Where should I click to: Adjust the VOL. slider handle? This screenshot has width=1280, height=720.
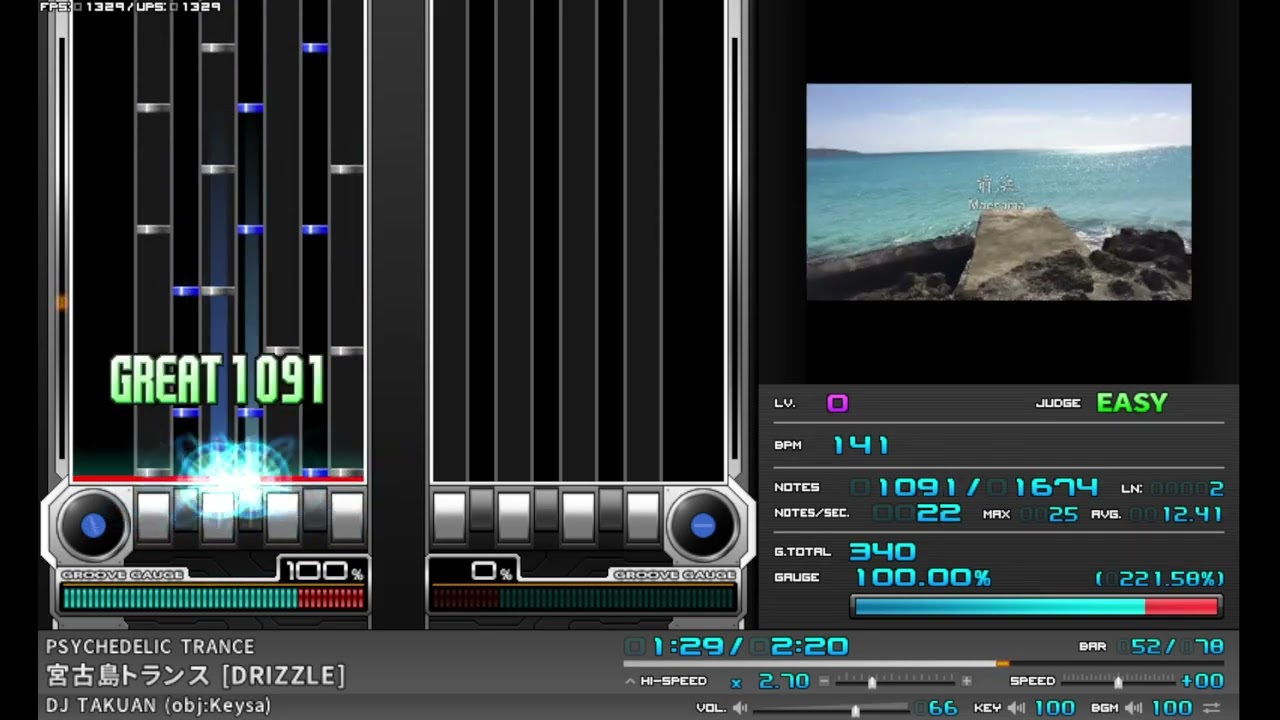tap(855, 709)
